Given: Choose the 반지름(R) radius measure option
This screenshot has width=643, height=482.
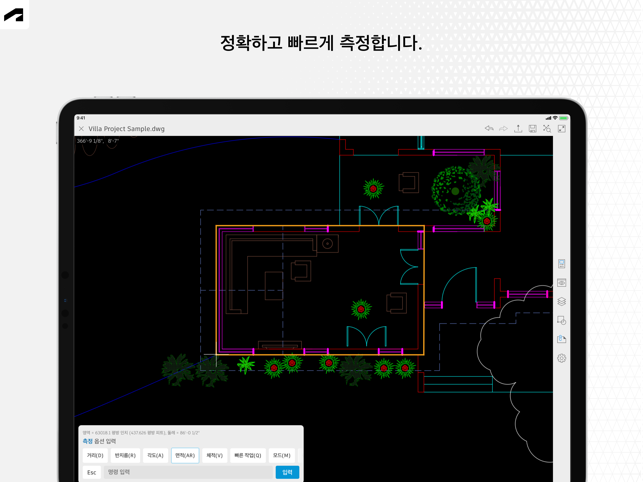Looking at the screenshot, I should [125, 456].
